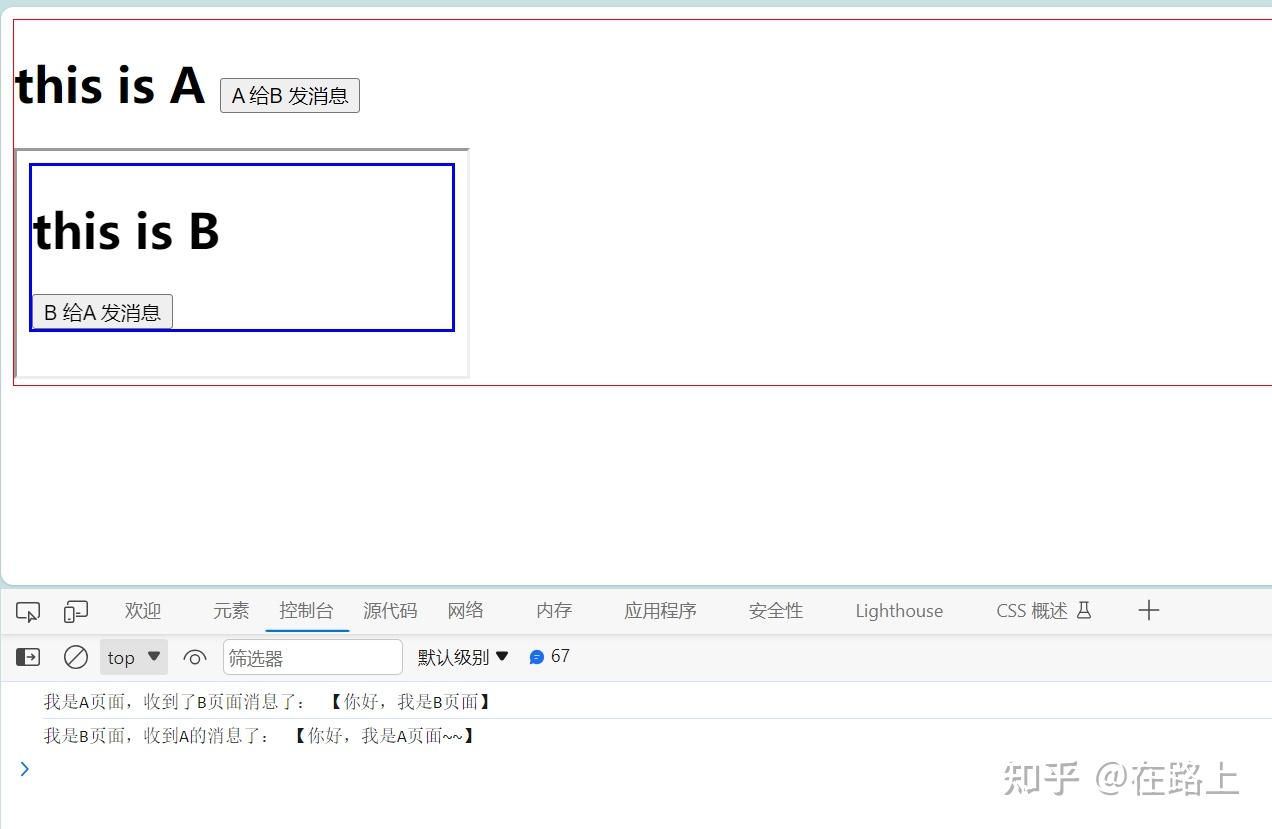Screen dimensions: 1272x829
Task: Click the plus icon to add a tool
Action: 1149,610
